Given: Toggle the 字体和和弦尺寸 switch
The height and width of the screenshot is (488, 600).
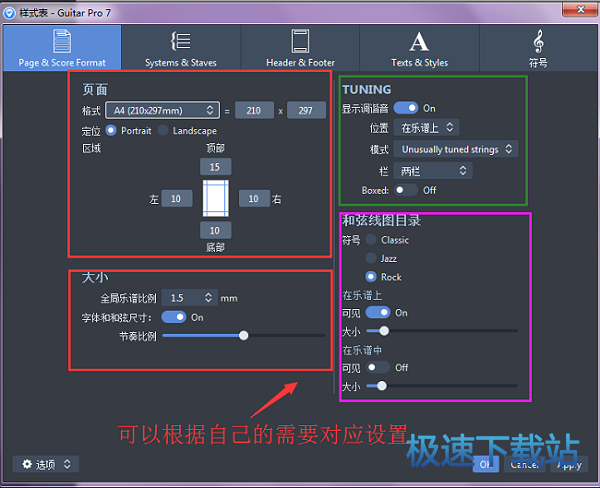Looking at the screenshot, I should (x=174, y=317).
